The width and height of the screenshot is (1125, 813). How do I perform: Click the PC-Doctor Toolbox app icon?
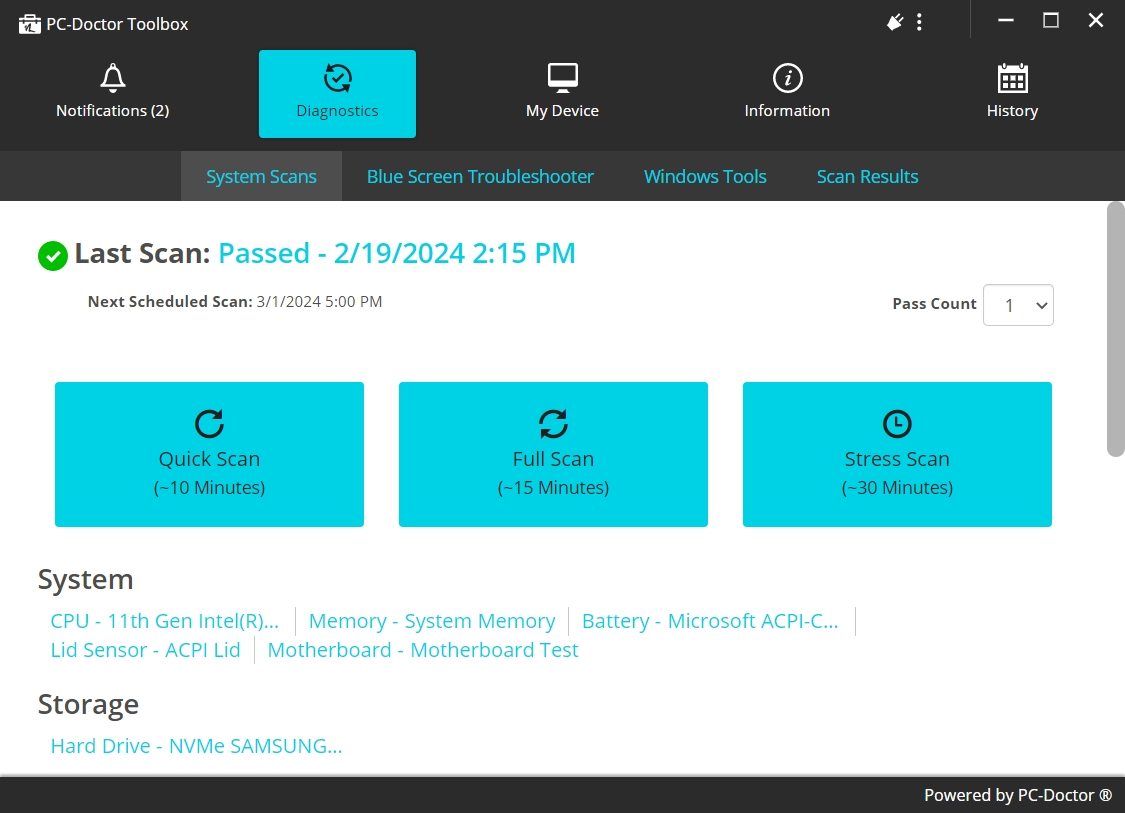pos(29,24)
